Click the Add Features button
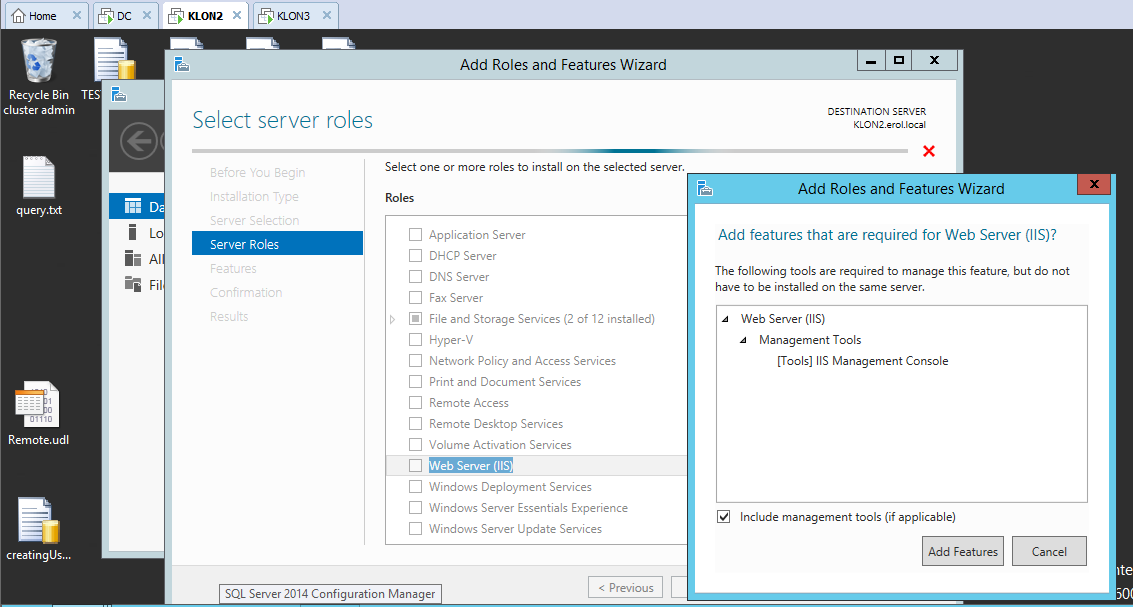 962,551
